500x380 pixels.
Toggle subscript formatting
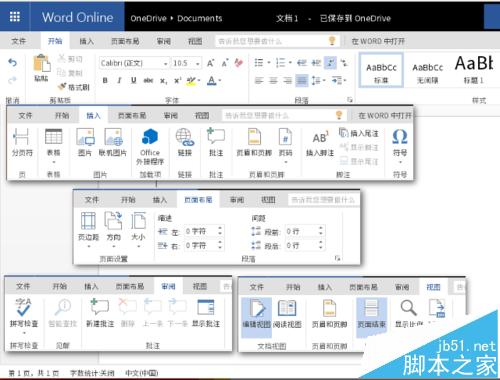[x=164, y=81]
